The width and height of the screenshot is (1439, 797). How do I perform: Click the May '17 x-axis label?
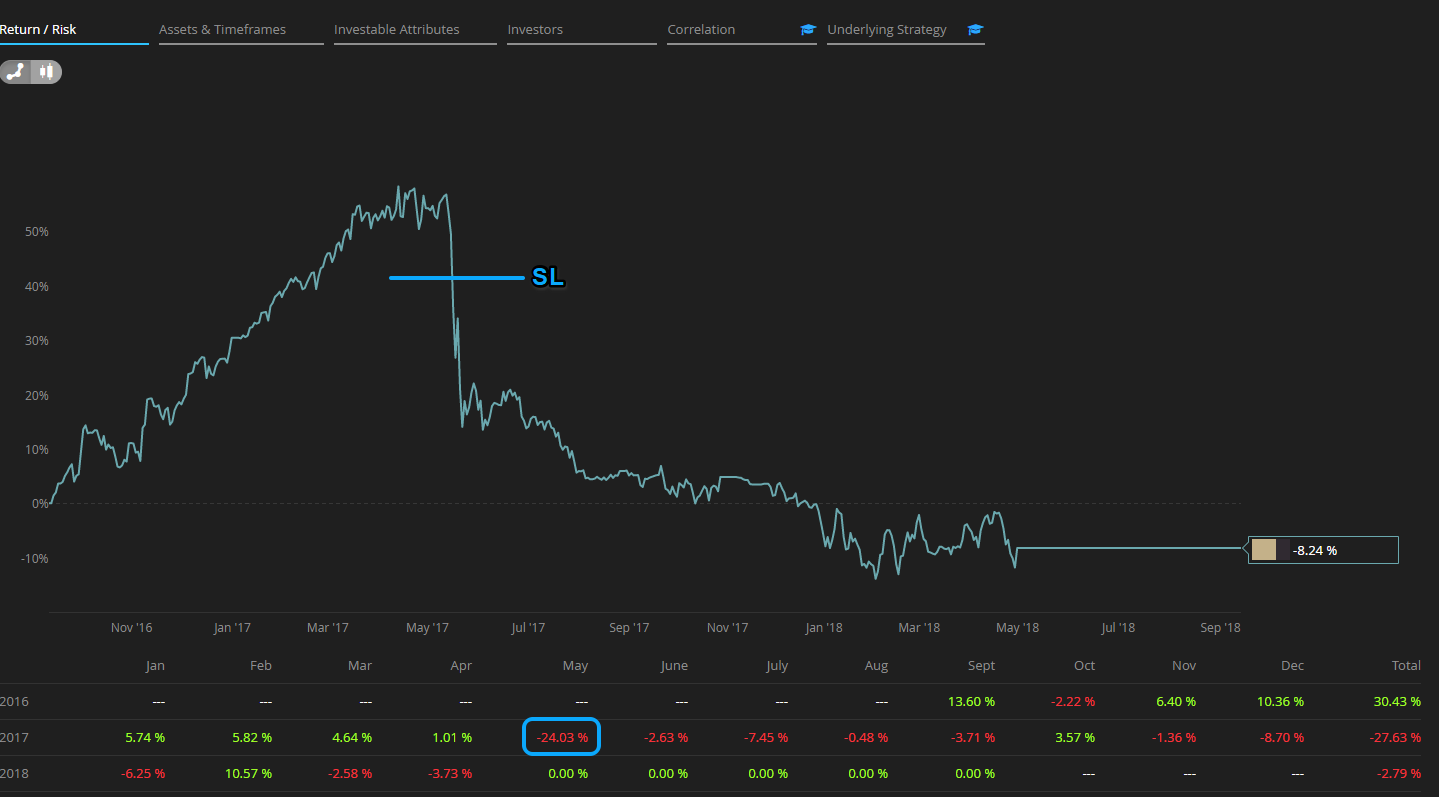[427, 628]
